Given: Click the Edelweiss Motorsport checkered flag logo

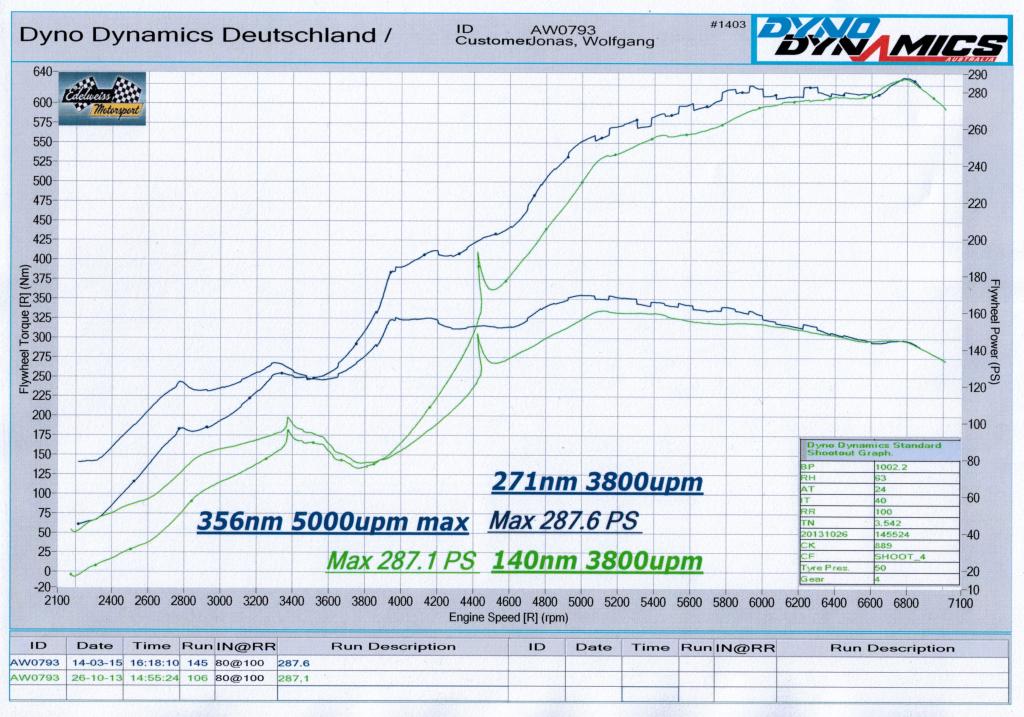Looking at the screenshot, I should [x=101, y=99].
